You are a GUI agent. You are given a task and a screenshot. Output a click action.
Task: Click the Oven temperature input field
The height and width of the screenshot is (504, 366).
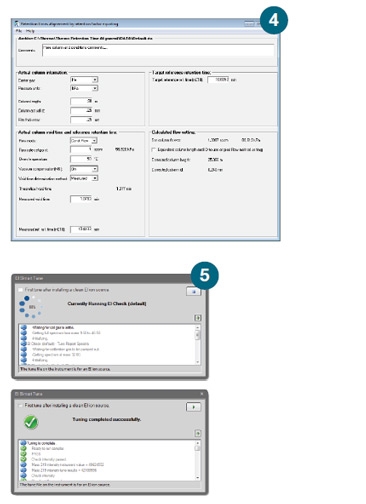[81, 159]
